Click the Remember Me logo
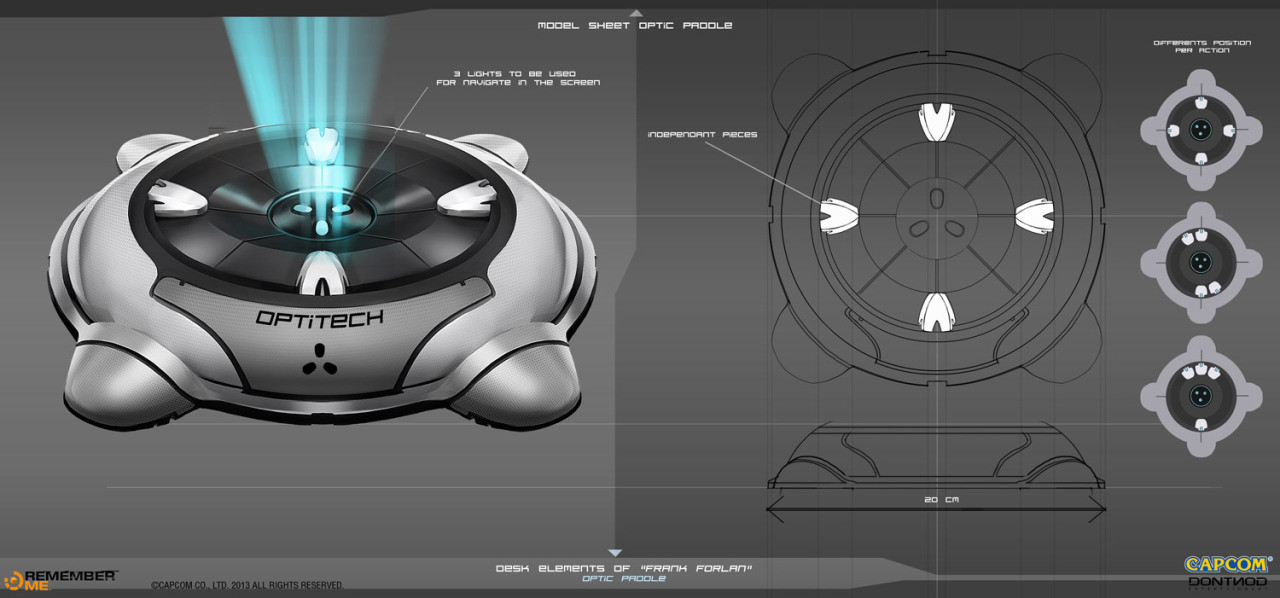This screenshot has width=1280, height=598. click(x=60, y=579)
